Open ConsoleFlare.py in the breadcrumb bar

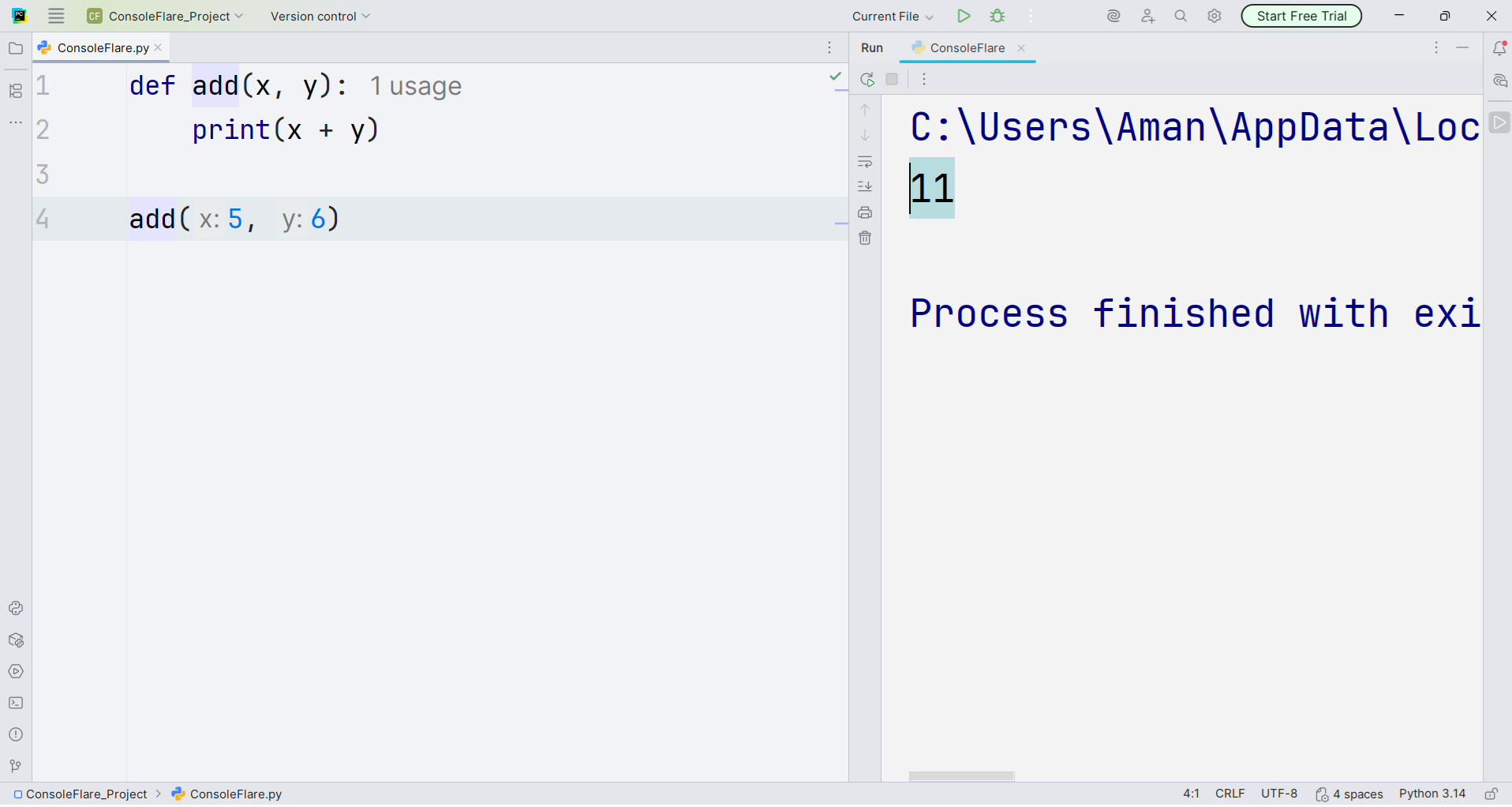coord(234,794)
